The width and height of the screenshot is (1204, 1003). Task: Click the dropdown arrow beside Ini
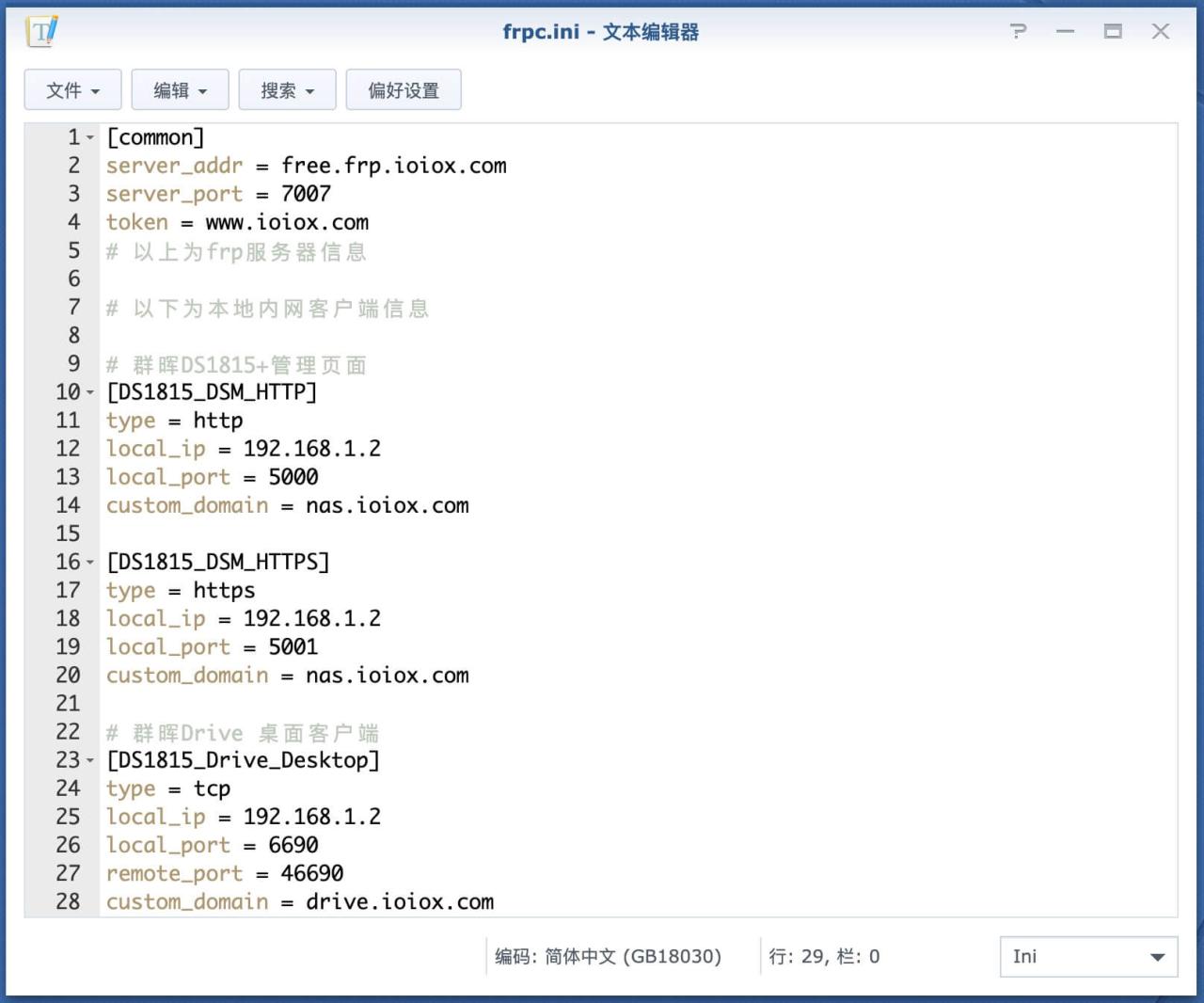pyautogui.click(x=1157, y=956)
